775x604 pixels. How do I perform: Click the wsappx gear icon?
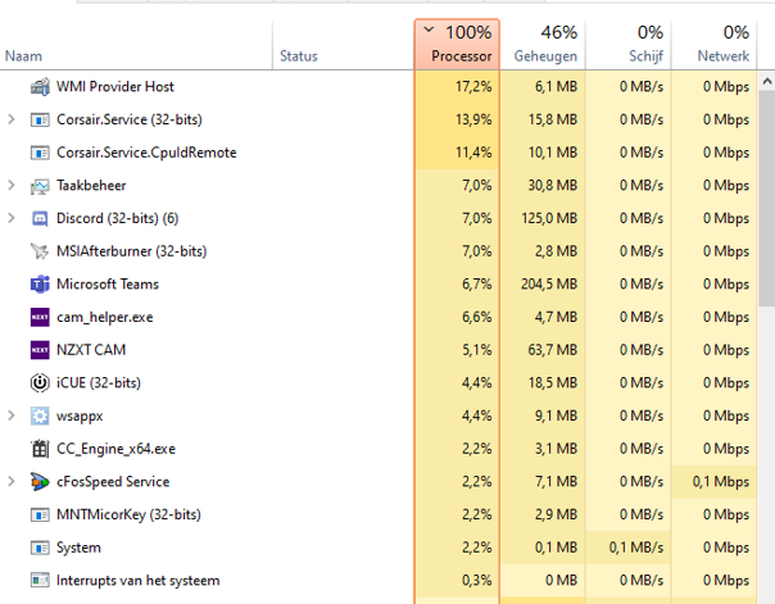[40, 416]
